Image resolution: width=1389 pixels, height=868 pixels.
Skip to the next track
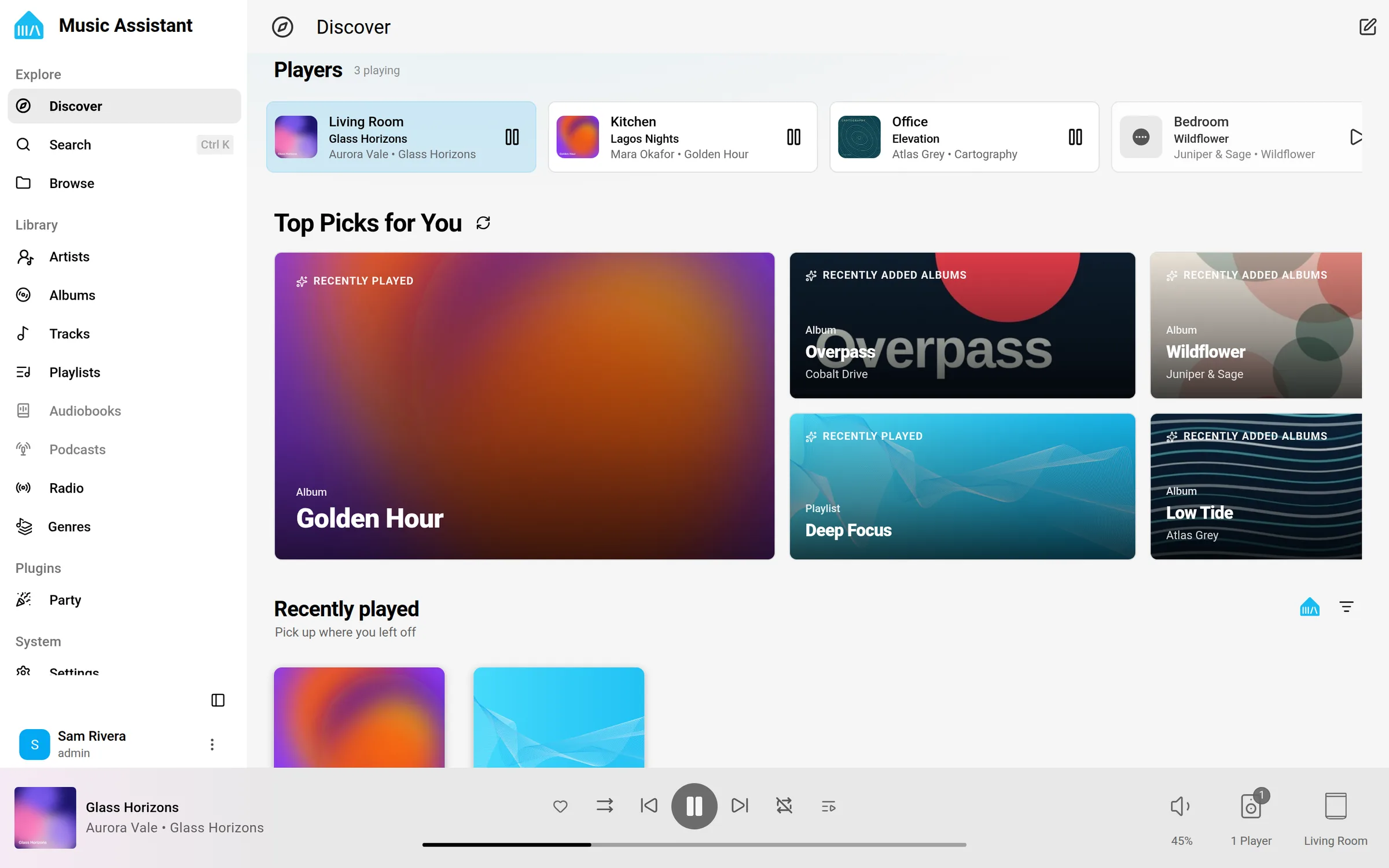739,806
